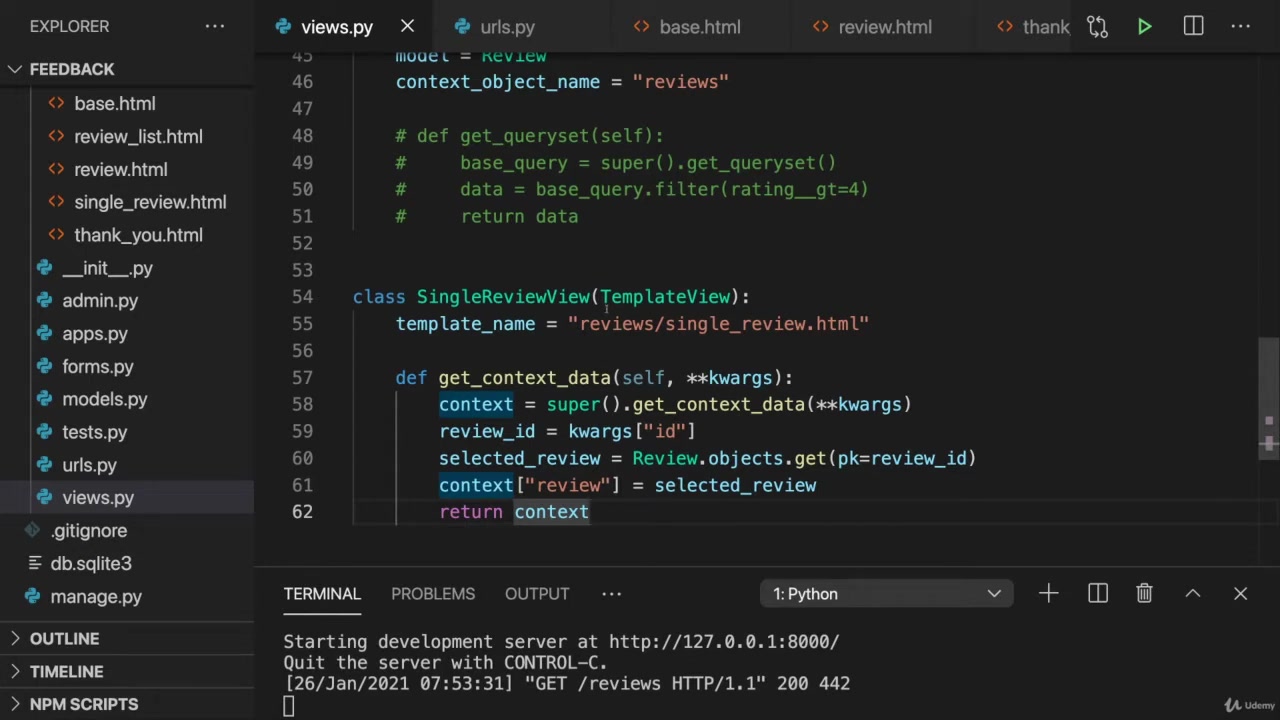
Task: Click the split editor icon
Action: tap(1193, 27)
